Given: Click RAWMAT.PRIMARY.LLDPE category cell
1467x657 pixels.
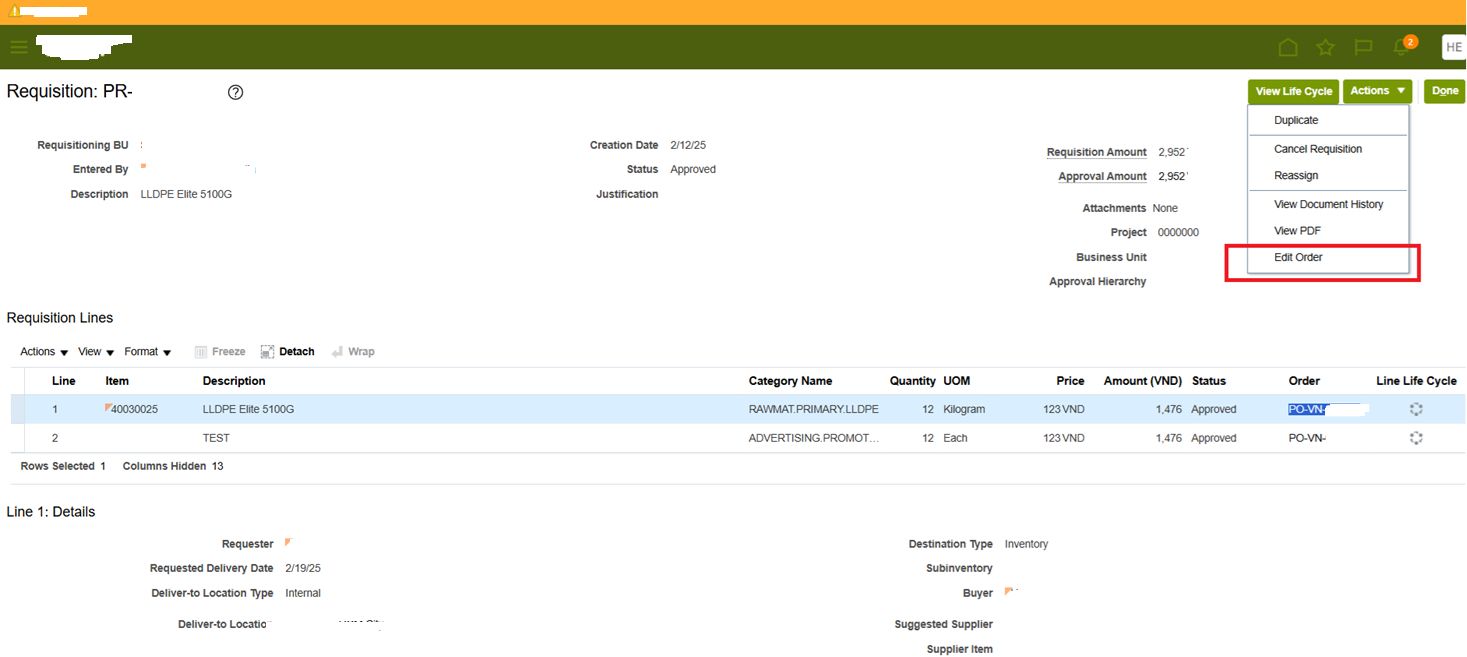Looking at the screenshot, I should point(813,409).
